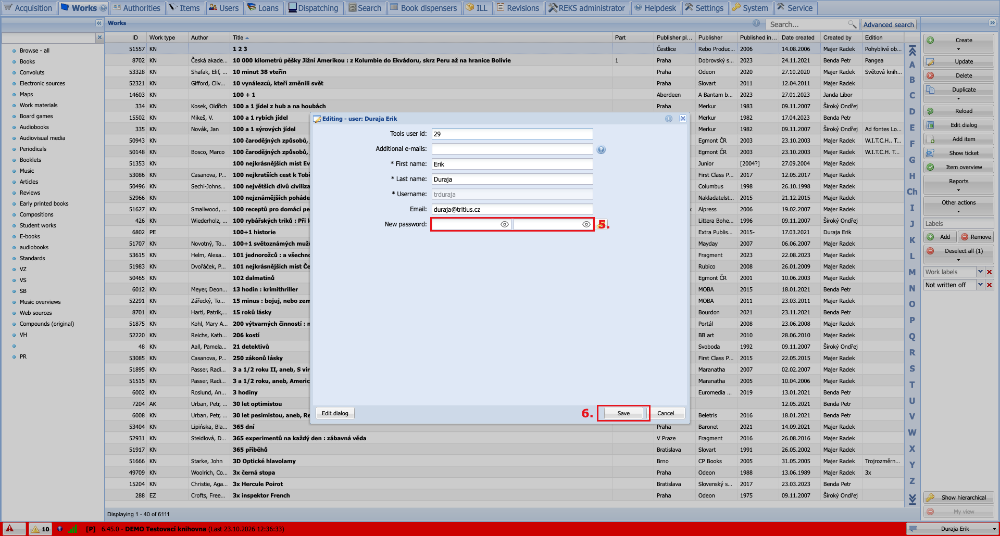Click green signal bars icon in status bar
Image resolution: width=1000 pixels, height=536 pixels.
point(72,528)
